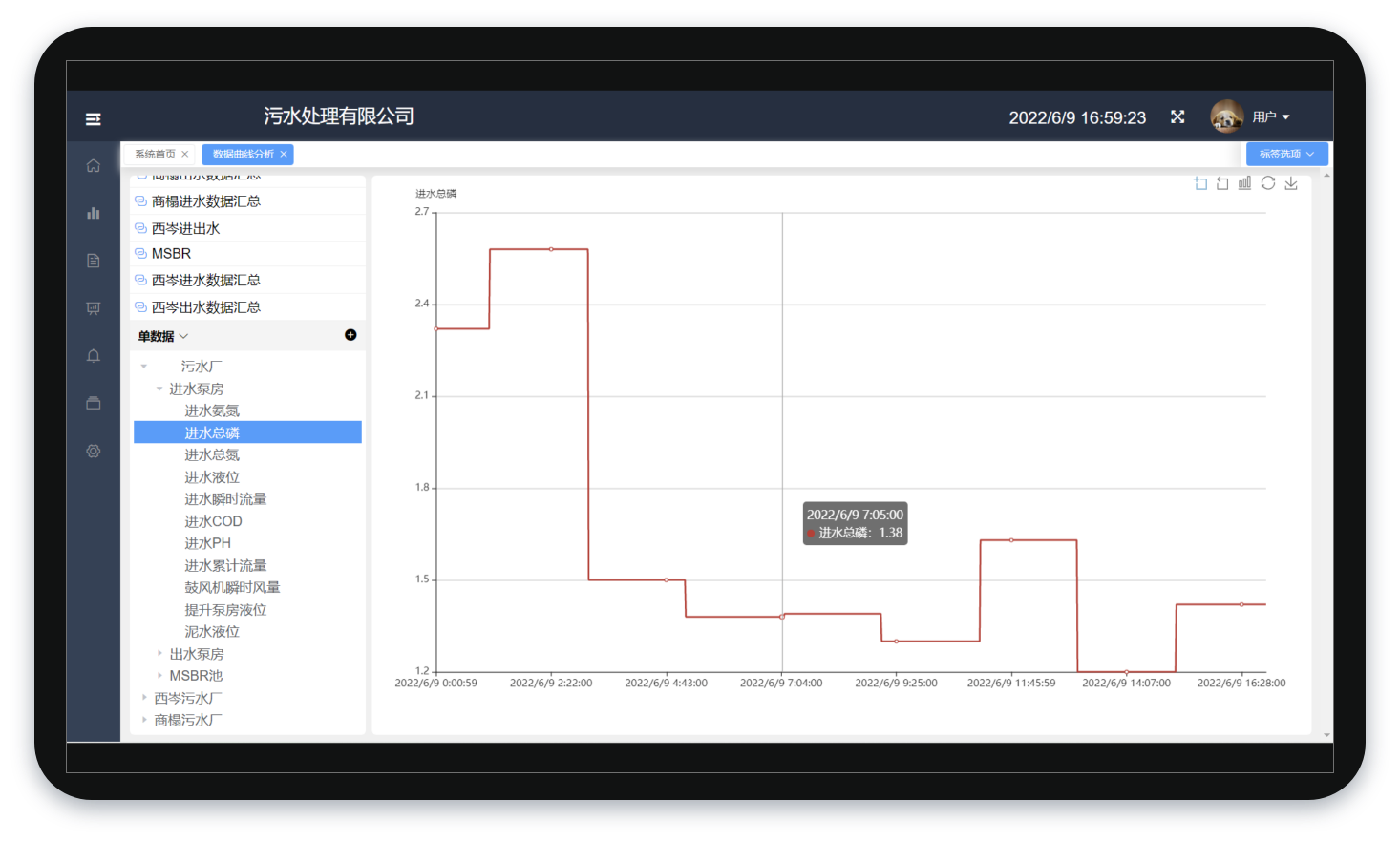Close the 数据曲线分析 tab

coord(284,154)
